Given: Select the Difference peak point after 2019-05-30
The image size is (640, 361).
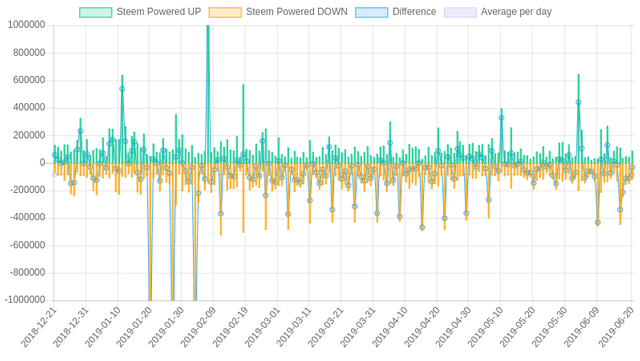Looking at the screenshot, I should (x=578, y=103).
